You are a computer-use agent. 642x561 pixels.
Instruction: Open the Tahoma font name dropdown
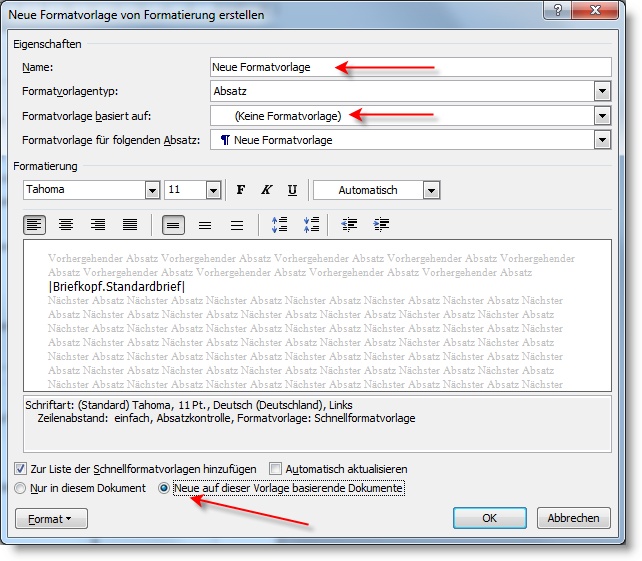[152, 190]
